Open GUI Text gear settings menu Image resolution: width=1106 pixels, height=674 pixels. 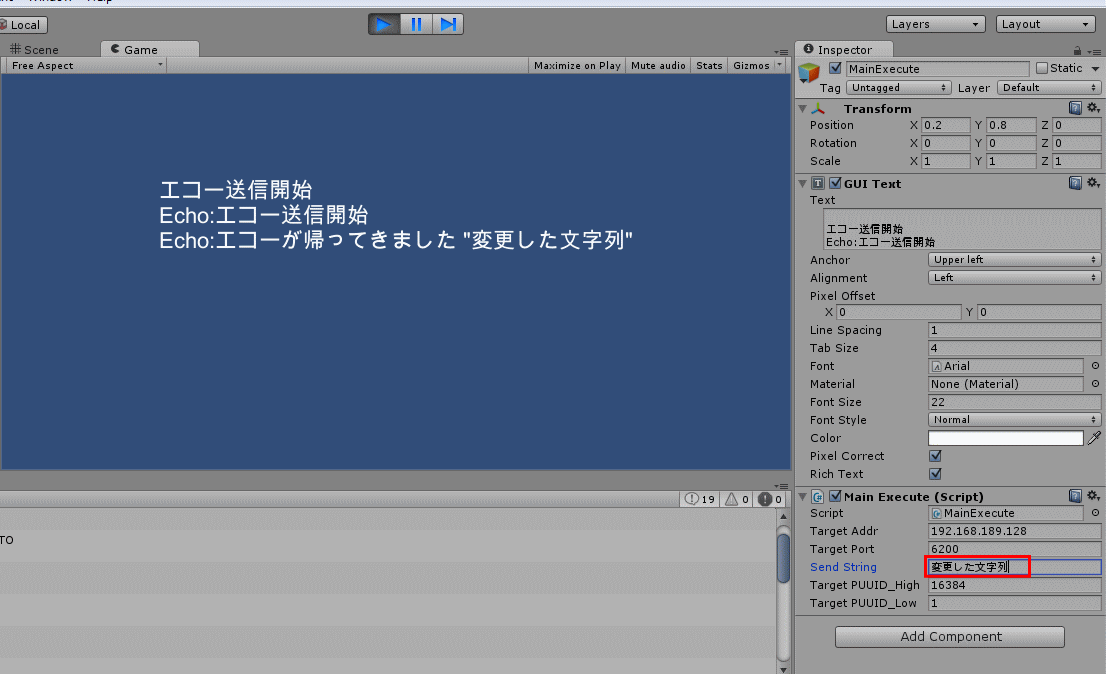click(1093, 183)
